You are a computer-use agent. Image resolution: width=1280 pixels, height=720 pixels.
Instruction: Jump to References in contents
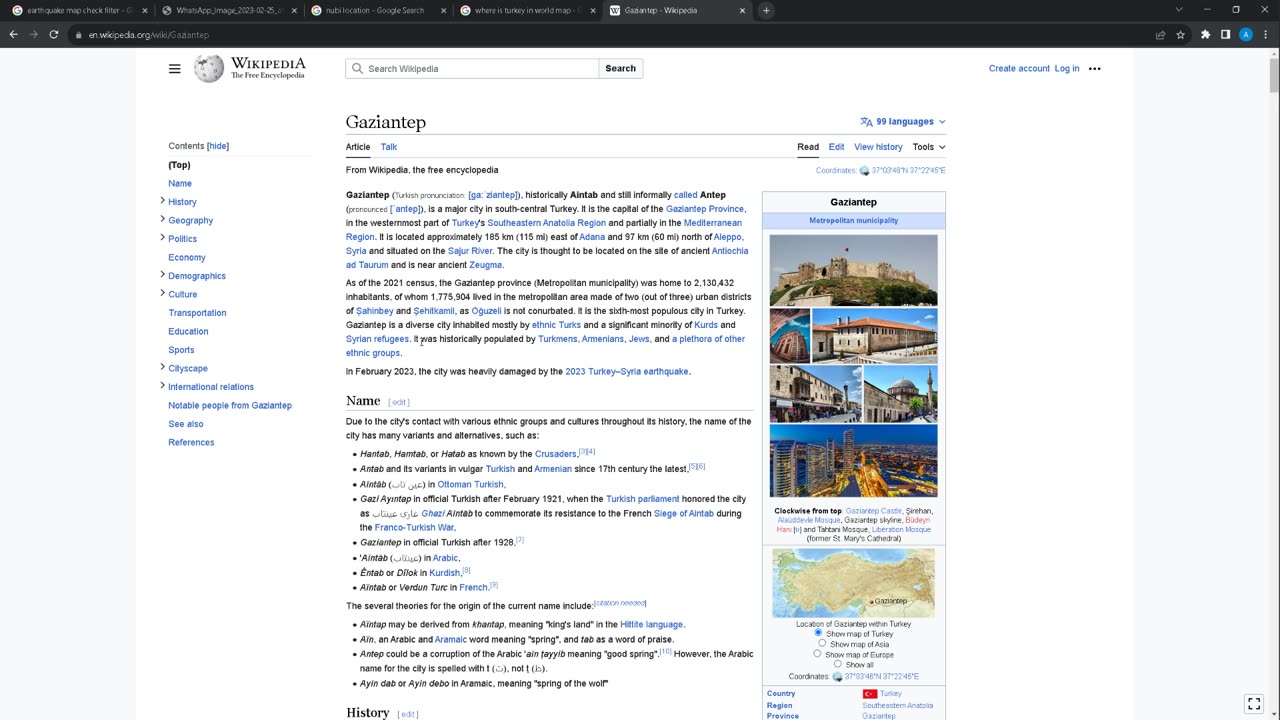(x=191, y=442)
